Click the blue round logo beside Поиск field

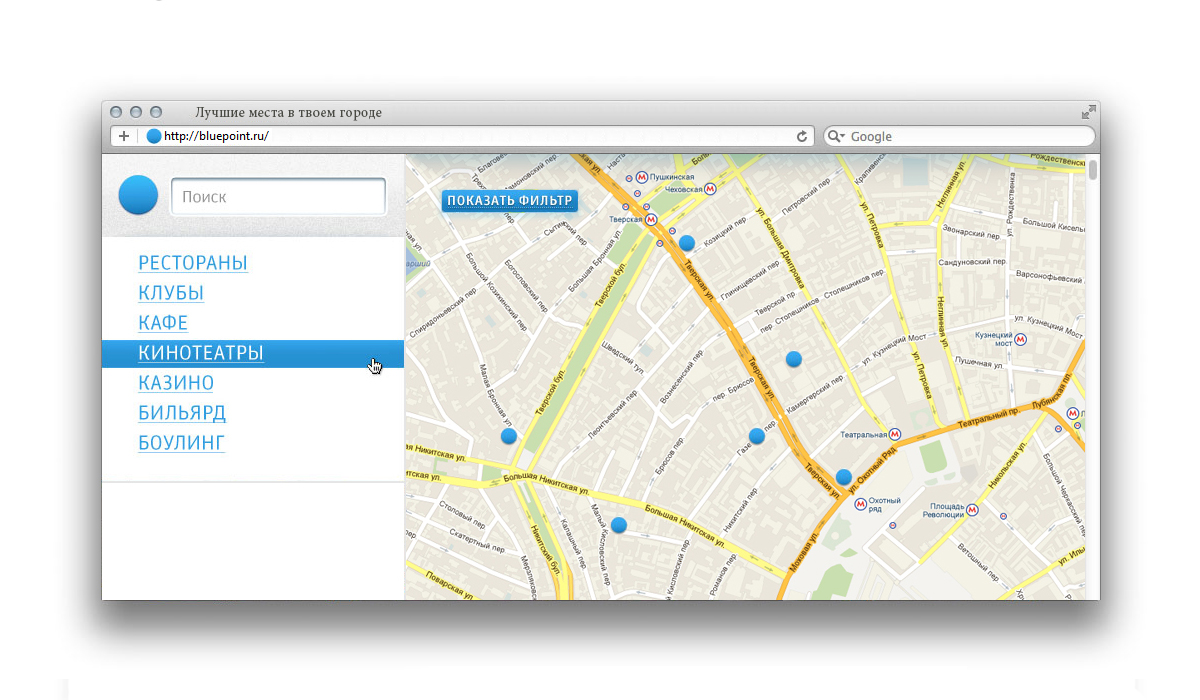[x=138, y=195]
